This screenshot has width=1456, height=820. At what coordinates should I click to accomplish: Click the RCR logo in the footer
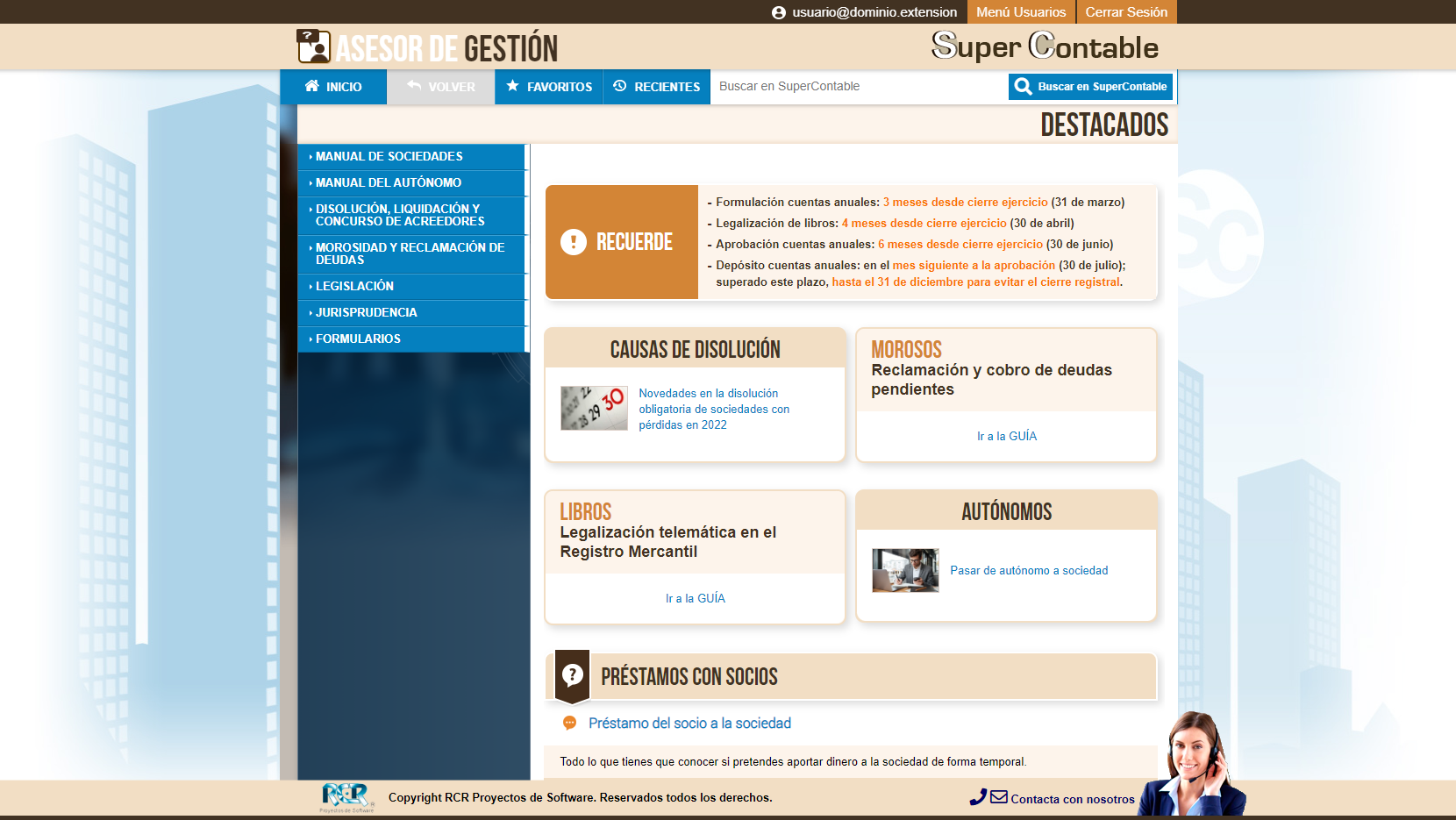347,797
